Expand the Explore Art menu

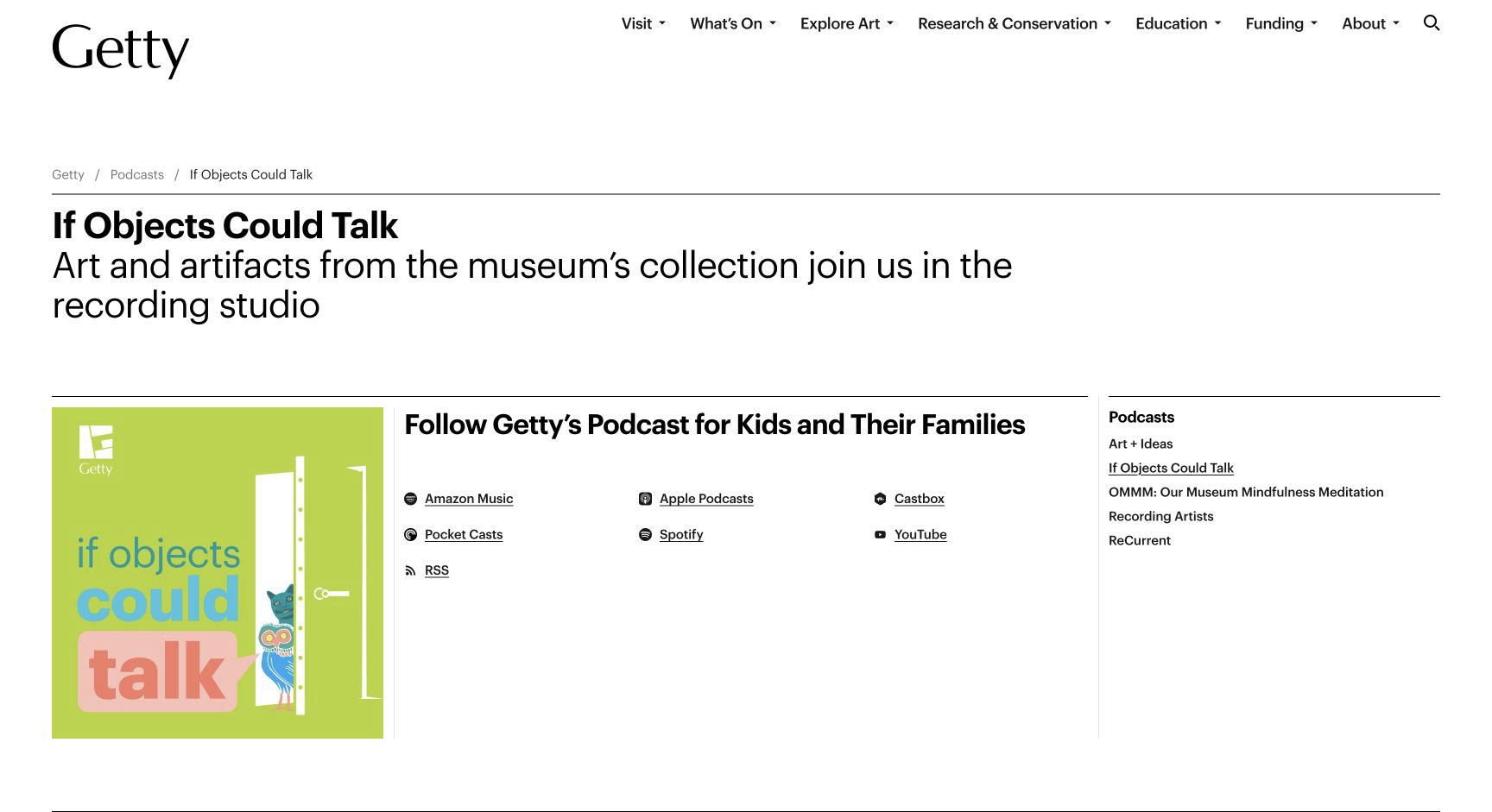click(x=846, y=23)
